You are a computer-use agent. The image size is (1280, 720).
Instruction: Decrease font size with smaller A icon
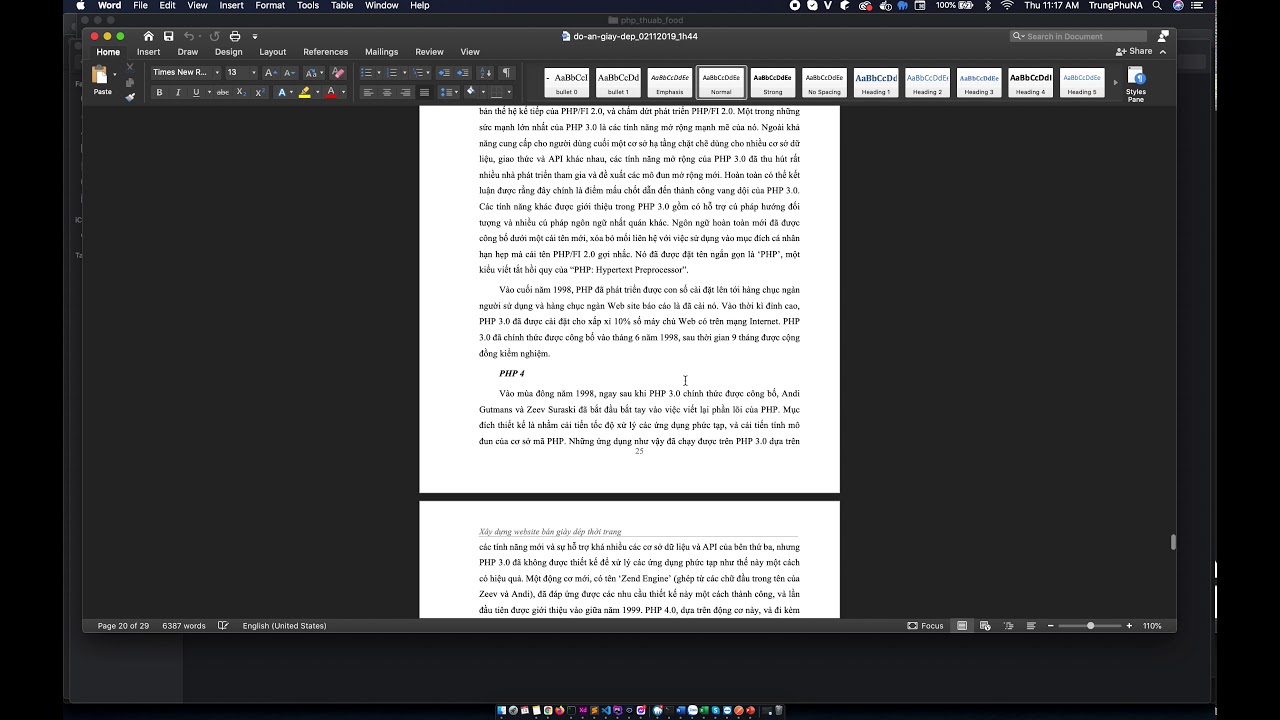289,73
